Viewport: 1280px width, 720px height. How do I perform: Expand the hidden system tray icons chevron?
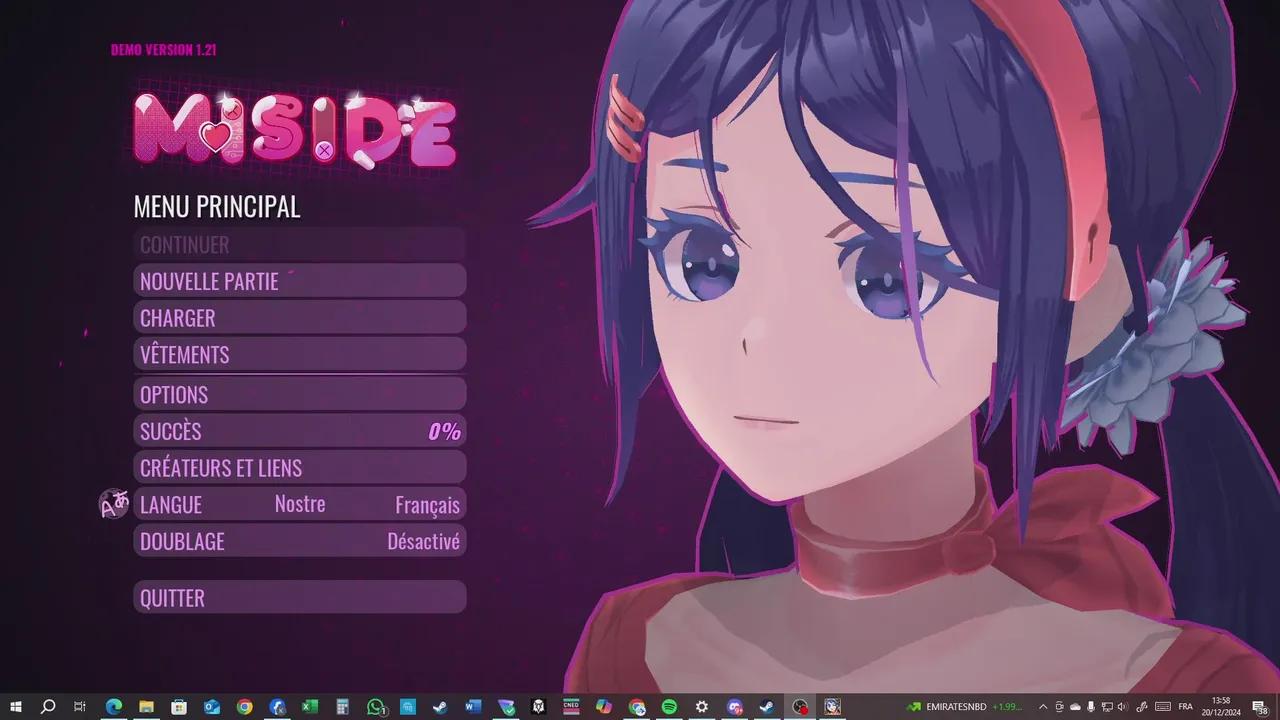[1043, 707]
